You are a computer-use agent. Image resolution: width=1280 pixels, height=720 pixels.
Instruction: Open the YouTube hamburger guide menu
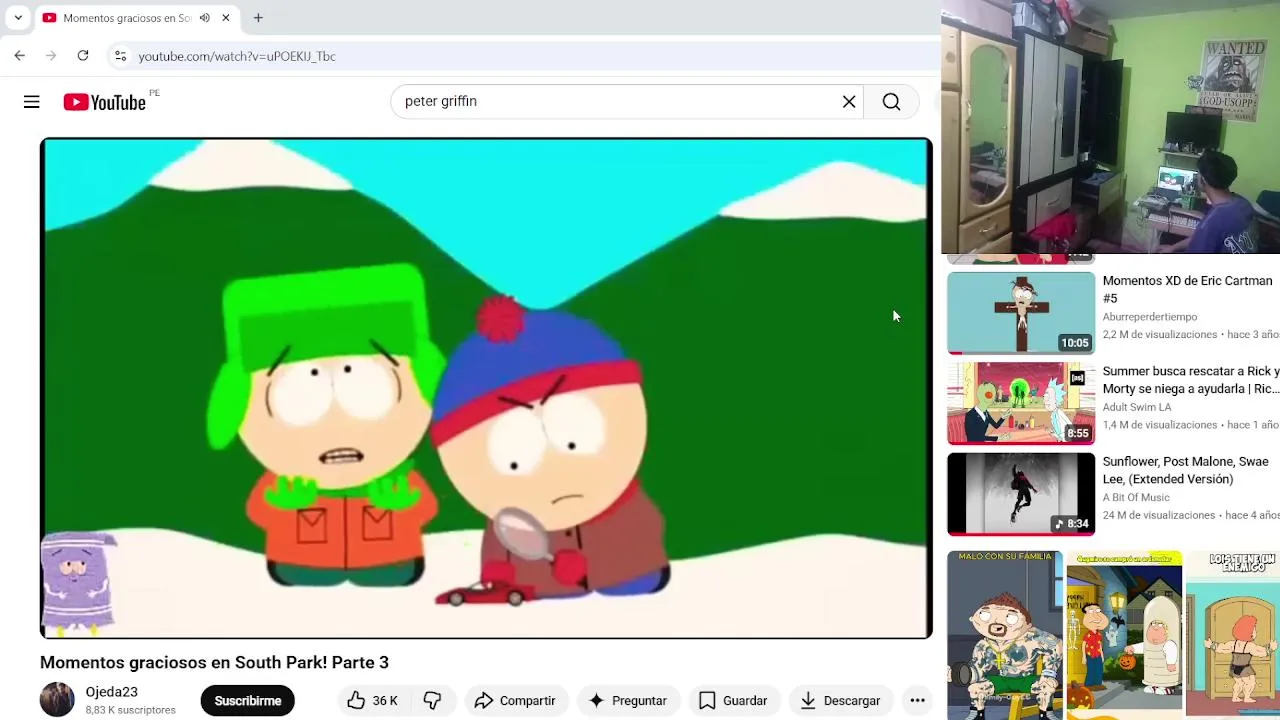[x=32, y=102]
